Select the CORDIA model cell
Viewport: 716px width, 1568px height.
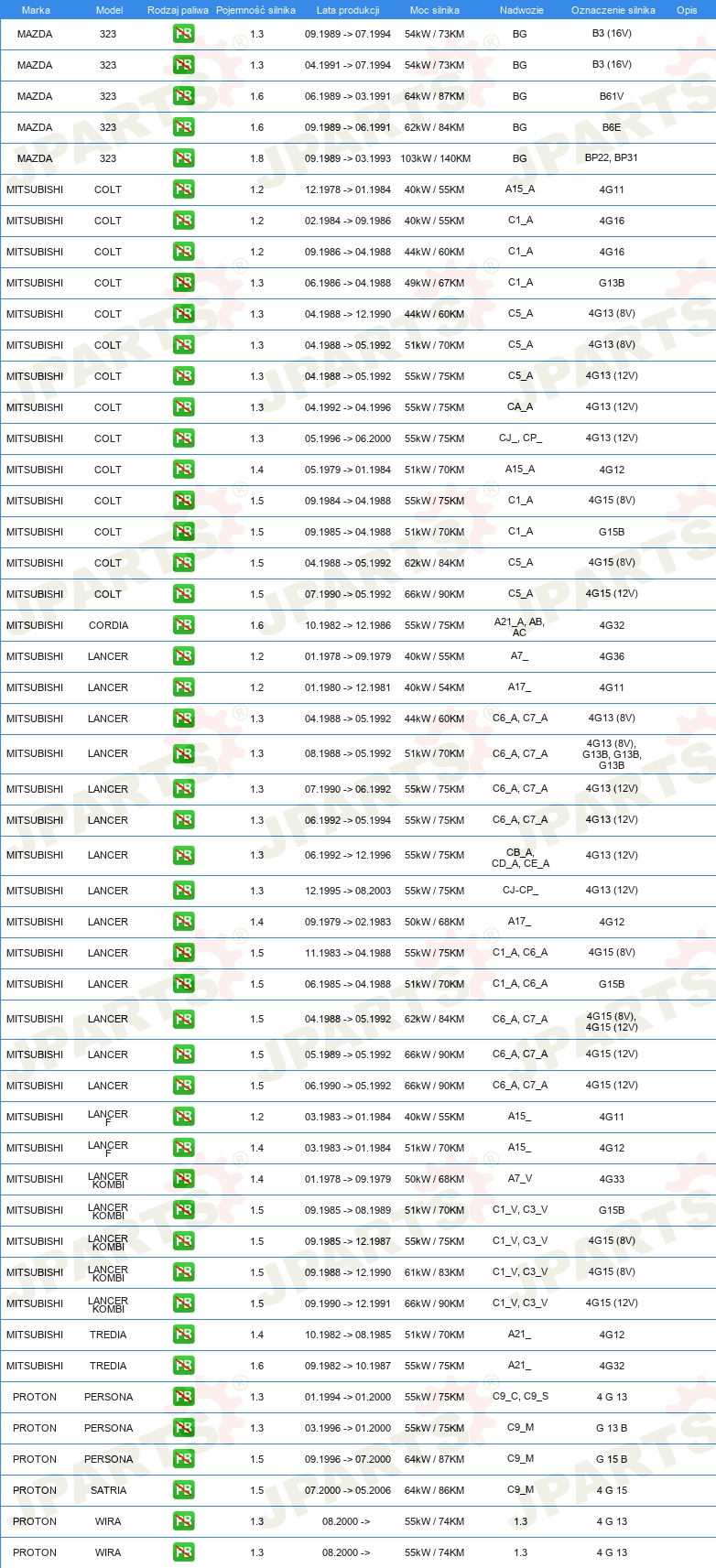coord(108,625)
